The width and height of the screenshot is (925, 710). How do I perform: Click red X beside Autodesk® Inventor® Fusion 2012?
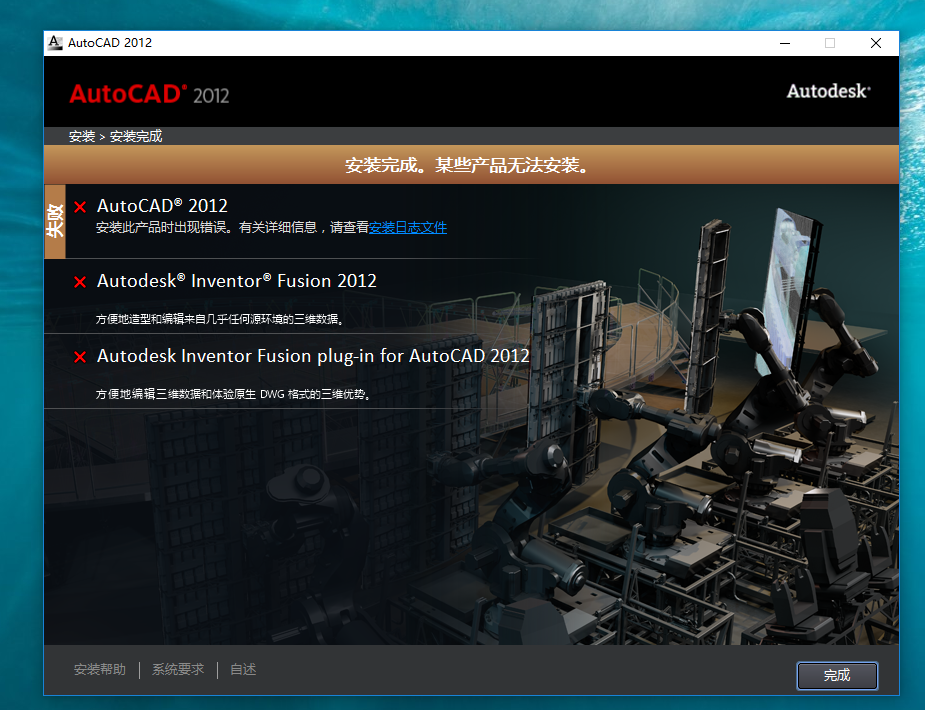point(80,282)
